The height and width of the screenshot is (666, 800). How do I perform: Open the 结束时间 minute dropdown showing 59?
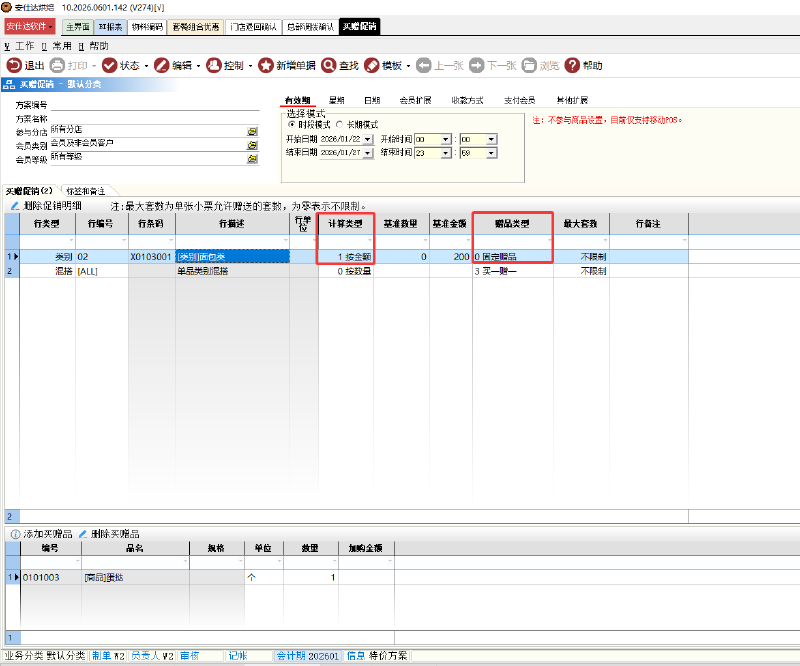click(x=491, y=153)
